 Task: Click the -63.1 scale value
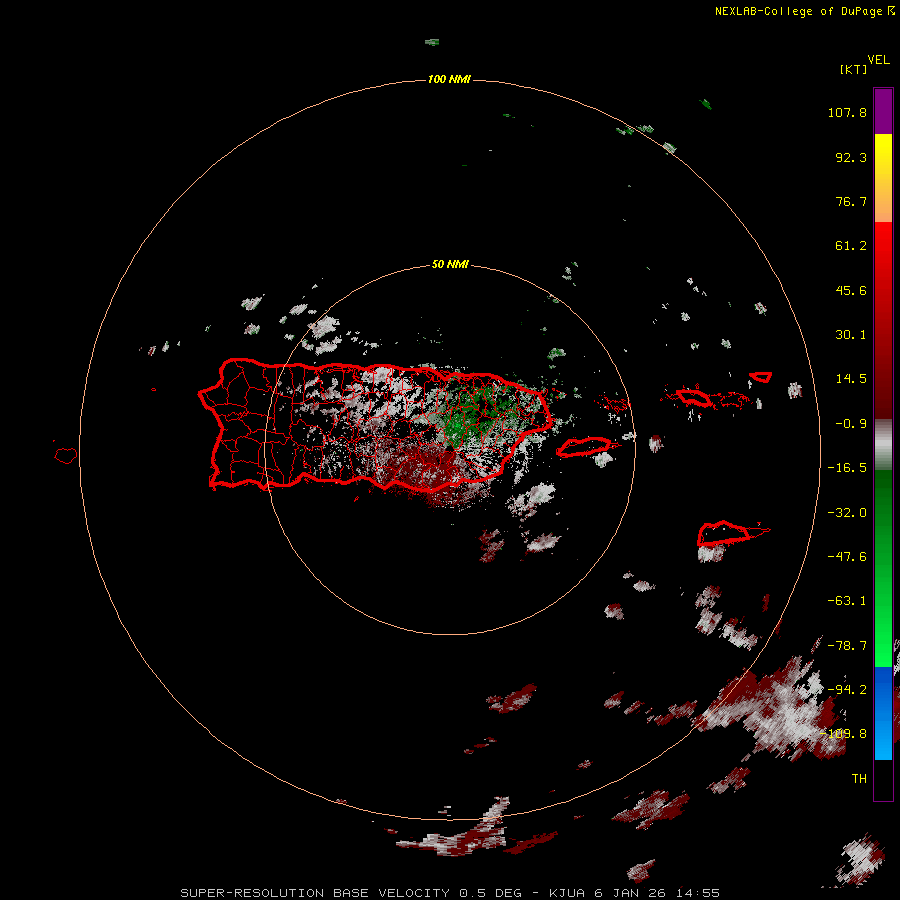(847, 601)
